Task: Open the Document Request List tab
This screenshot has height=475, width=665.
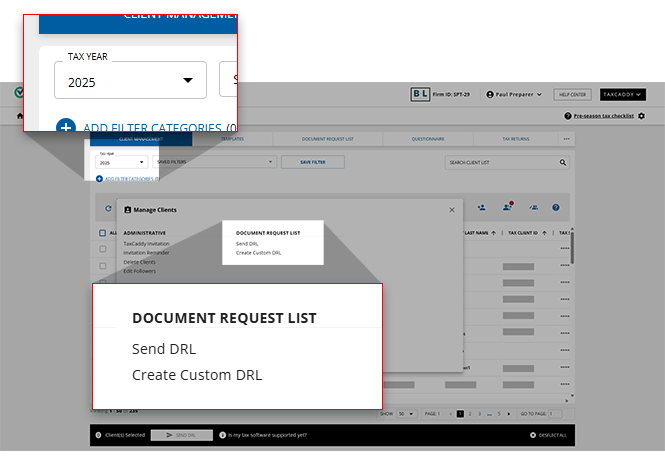Action: (327, 139)
